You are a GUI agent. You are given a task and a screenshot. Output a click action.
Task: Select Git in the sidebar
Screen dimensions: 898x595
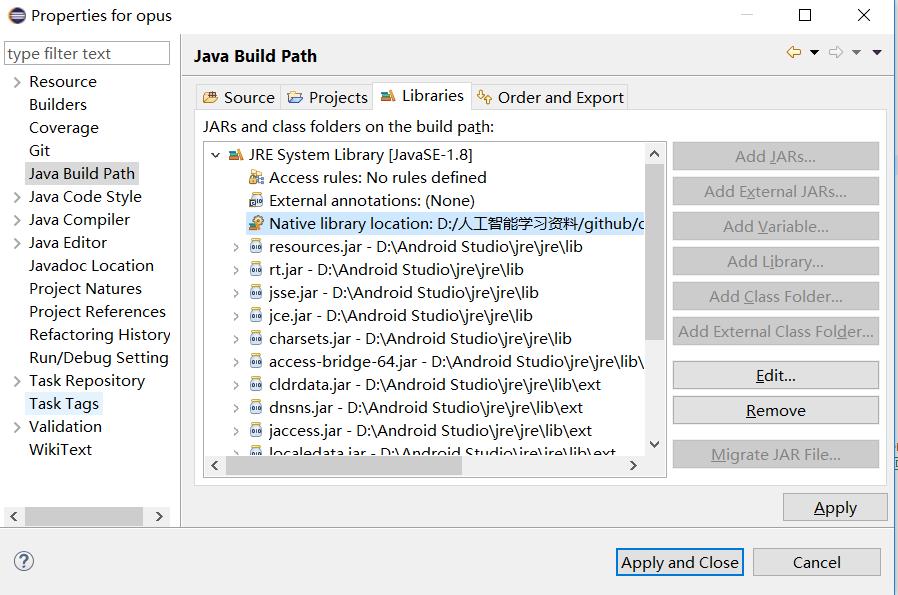click(39, 151)
